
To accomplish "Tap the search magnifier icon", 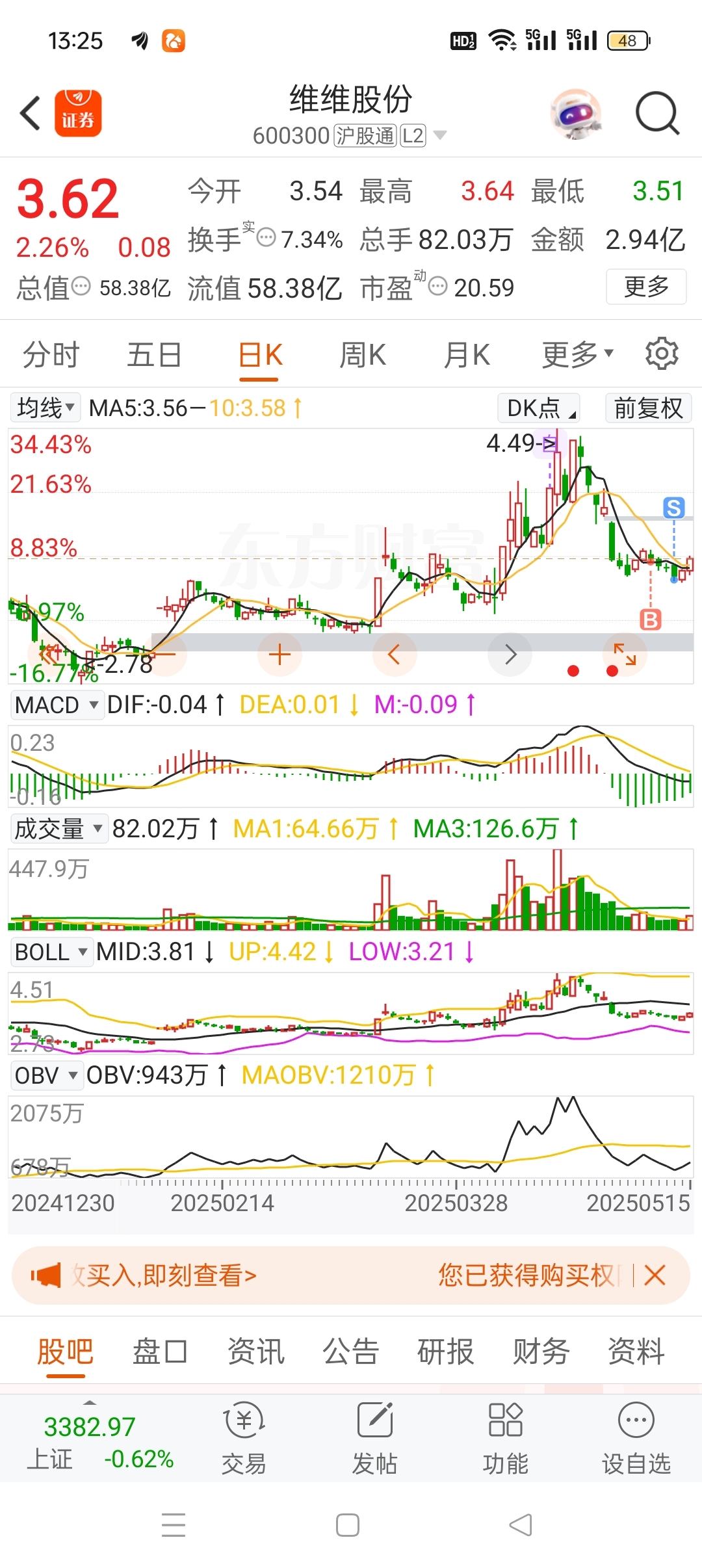I will coord(657,114).
